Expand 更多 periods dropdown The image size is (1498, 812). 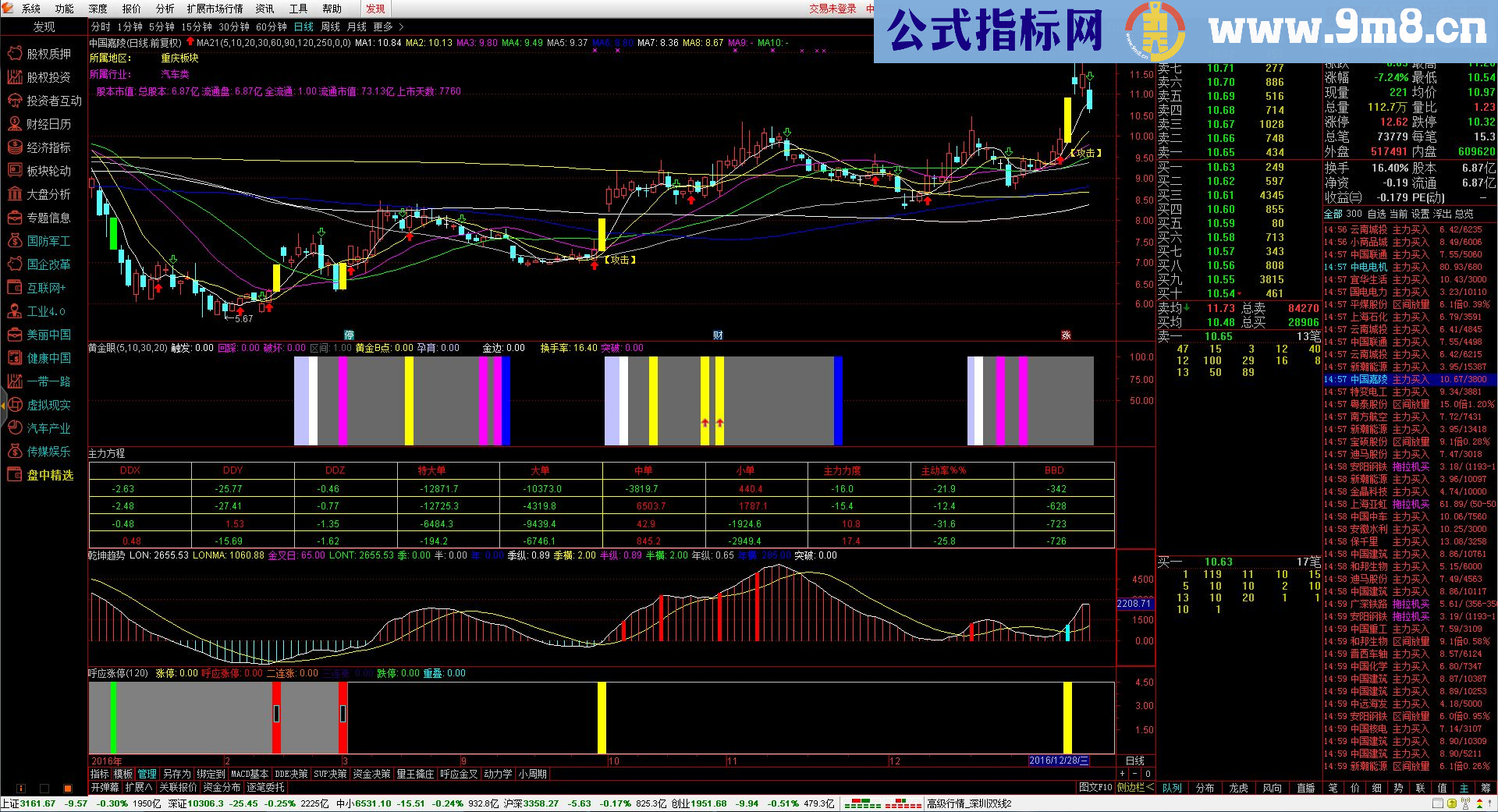[388, 27]
